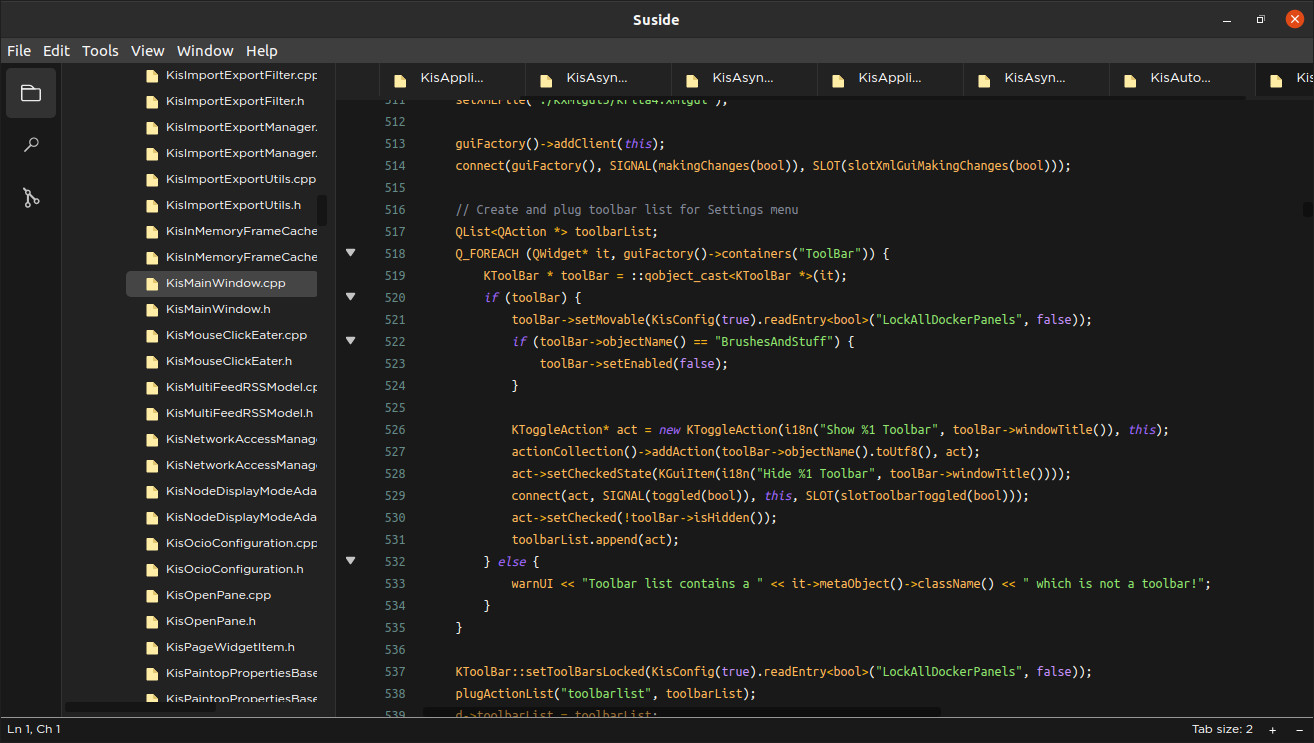Fold the if (toolBar) block at line 520
Viewport: 1314px width, 743px height.
[x=350, y=297]
